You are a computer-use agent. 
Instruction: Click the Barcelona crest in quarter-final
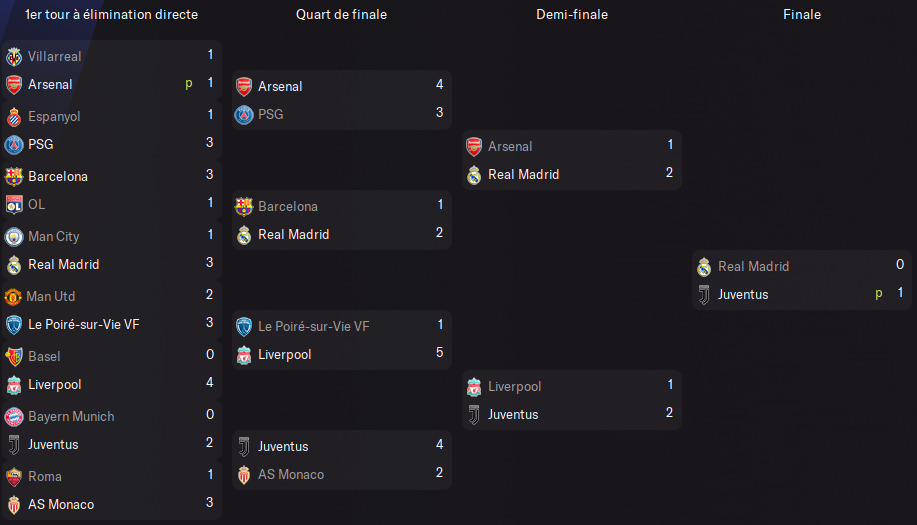pos(244,206)
